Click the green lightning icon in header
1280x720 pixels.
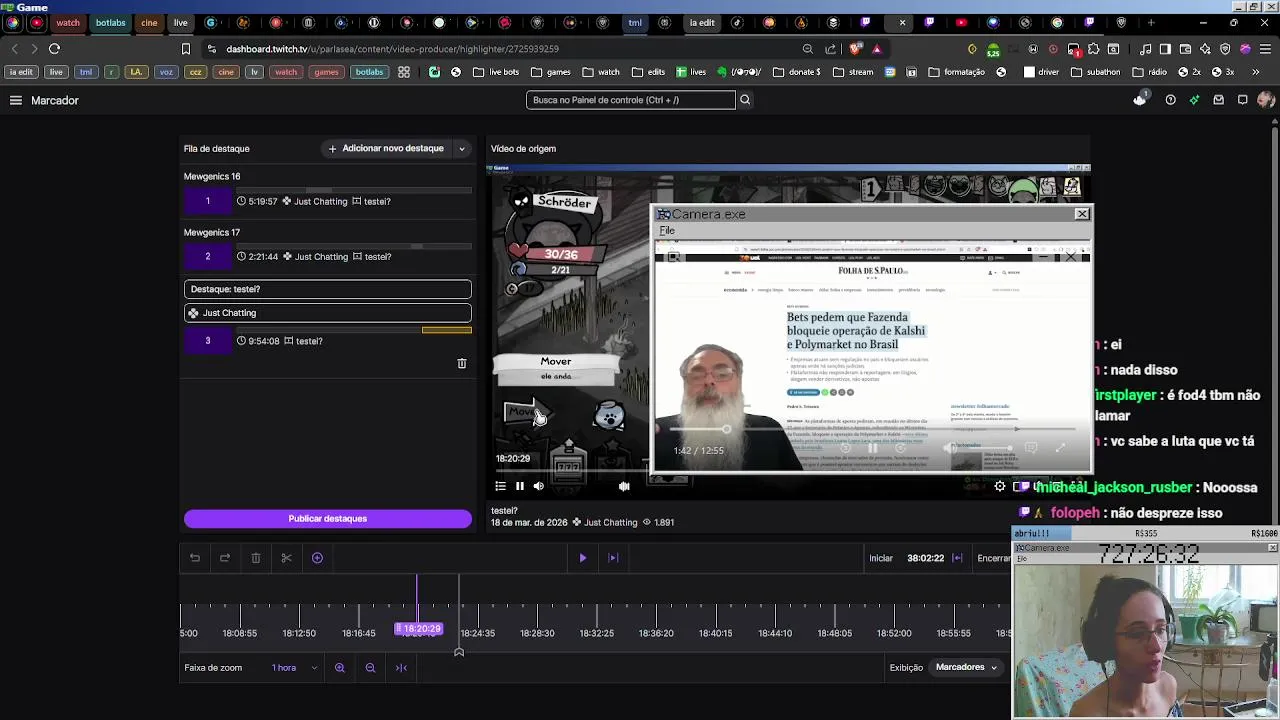coord(1194,100)
